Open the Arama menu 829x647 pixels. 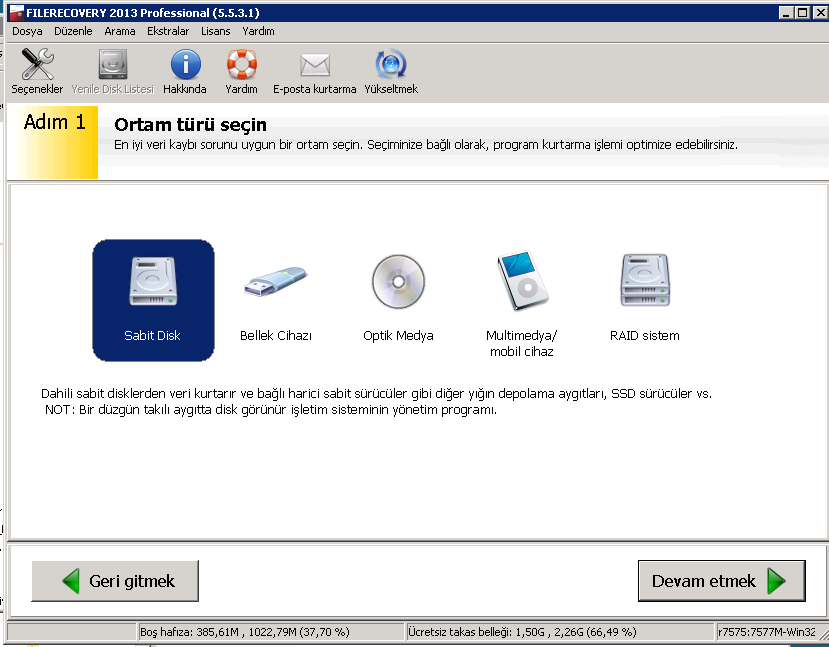119,31
